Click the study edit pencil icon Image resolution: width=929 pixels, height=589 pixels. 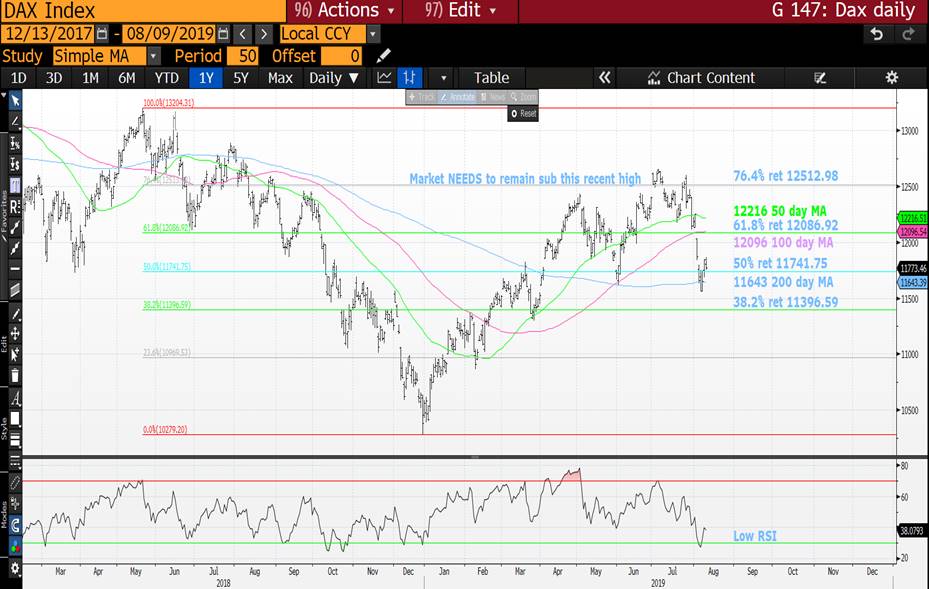383,56
